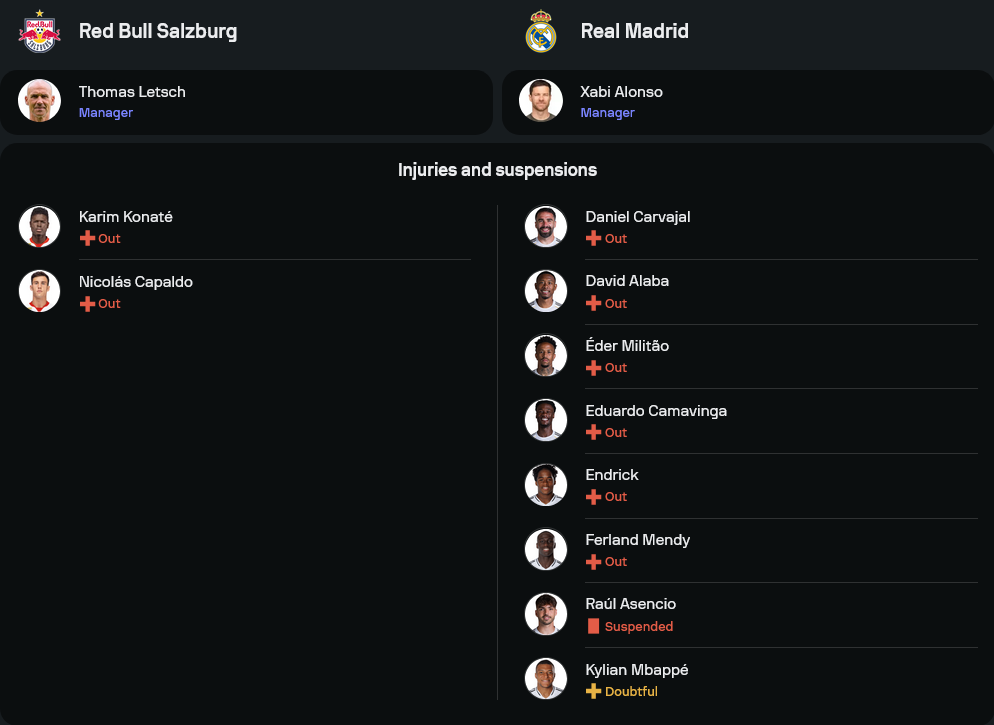Open the Red Bull Salzburg team page
This screenshot has height=725, width=994.
(158, 31)
